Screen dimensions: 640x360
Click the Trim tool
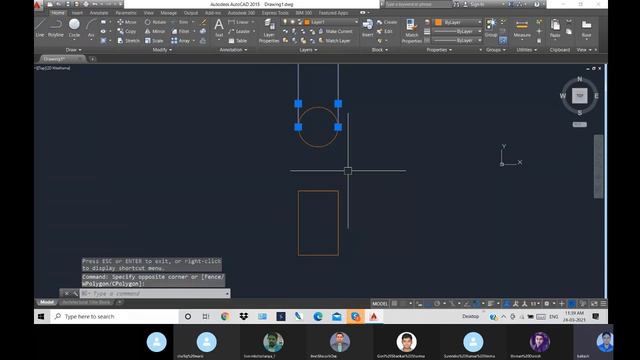click(180, 22)
